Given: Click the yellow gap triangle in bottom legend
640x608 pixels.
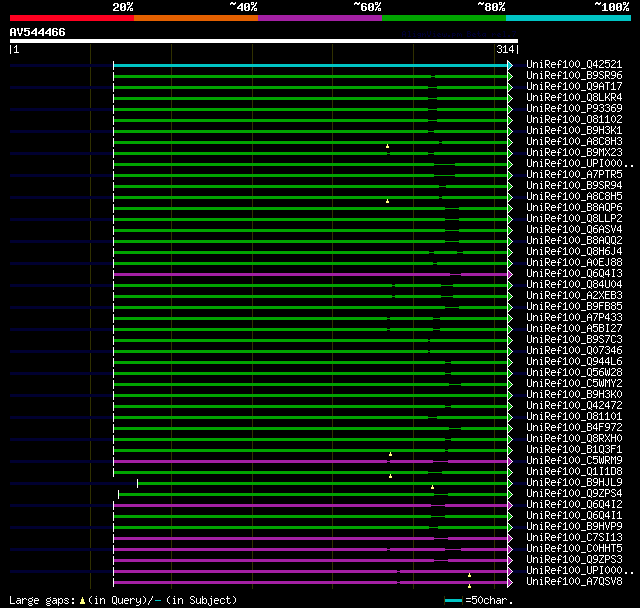Looking at the screenshot, I should [x=82, y=600].
